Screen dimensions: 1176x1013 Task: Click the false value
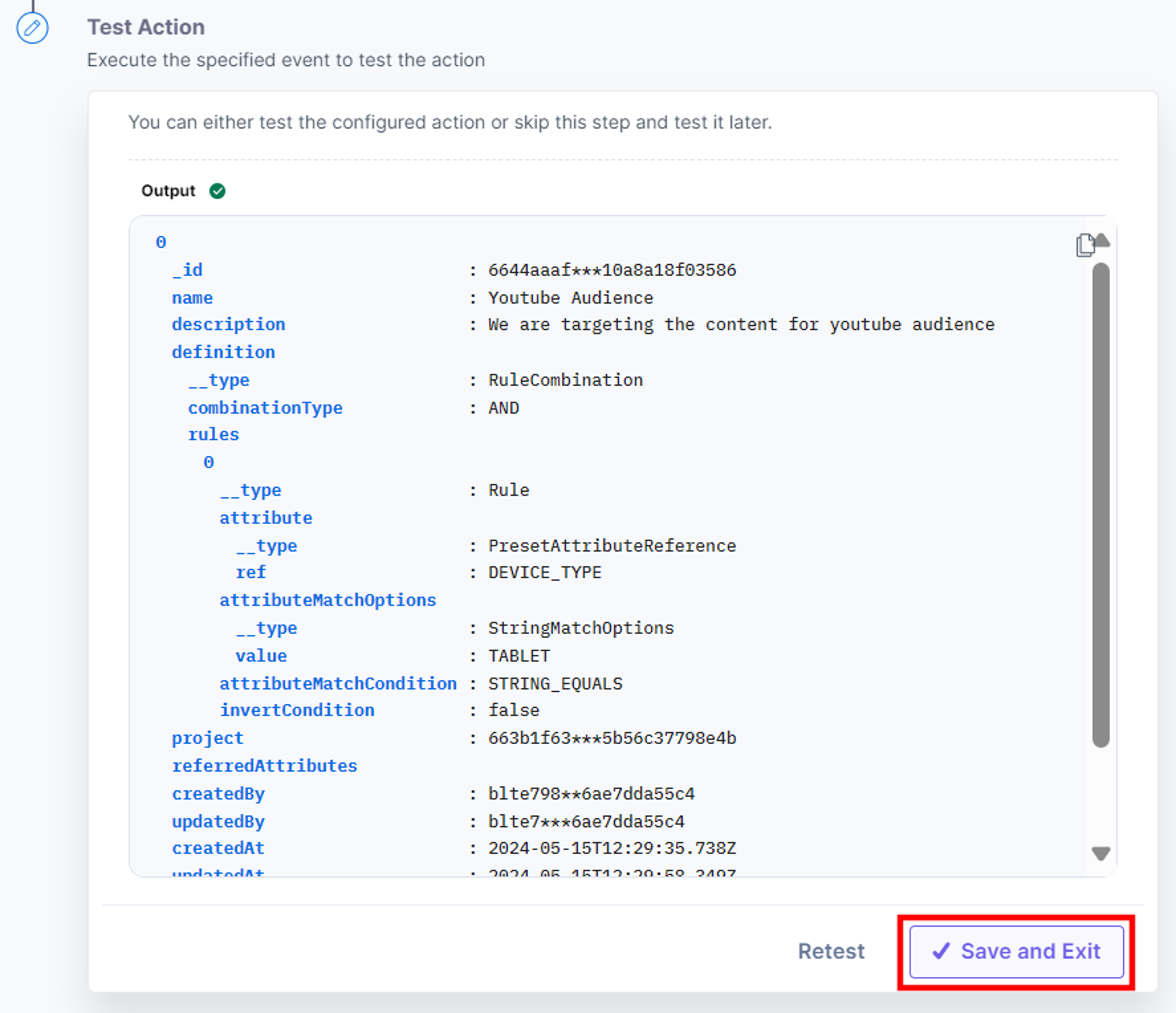514,710
